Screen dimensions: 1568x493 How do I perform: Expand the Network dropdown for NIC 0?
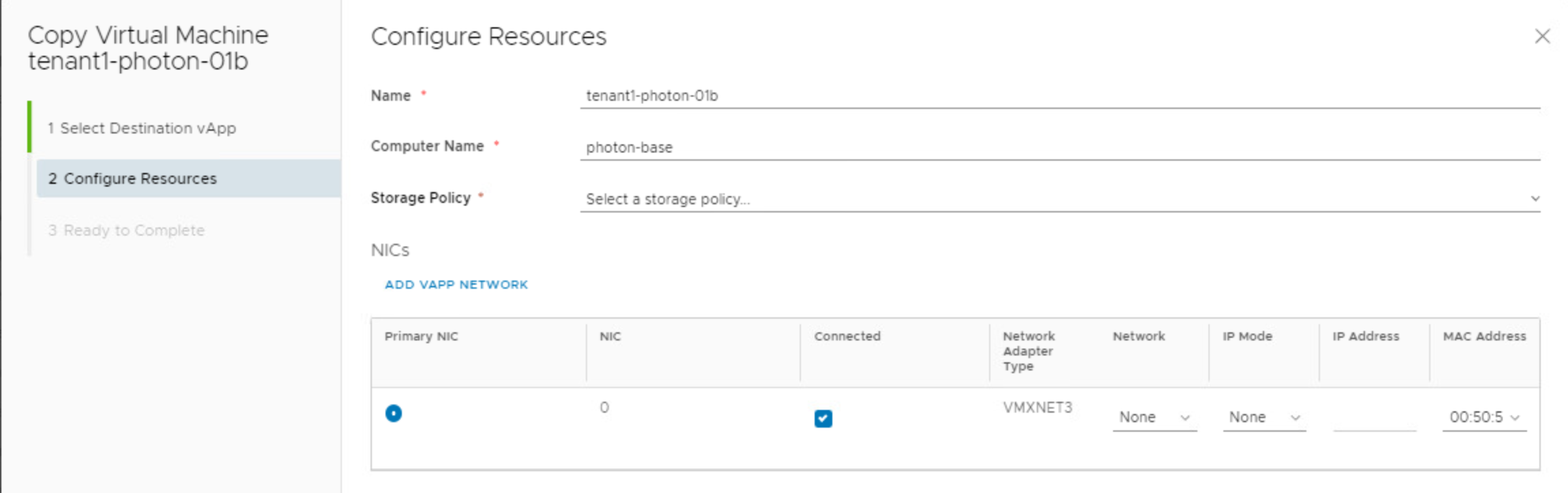(x=1154, y=417)
